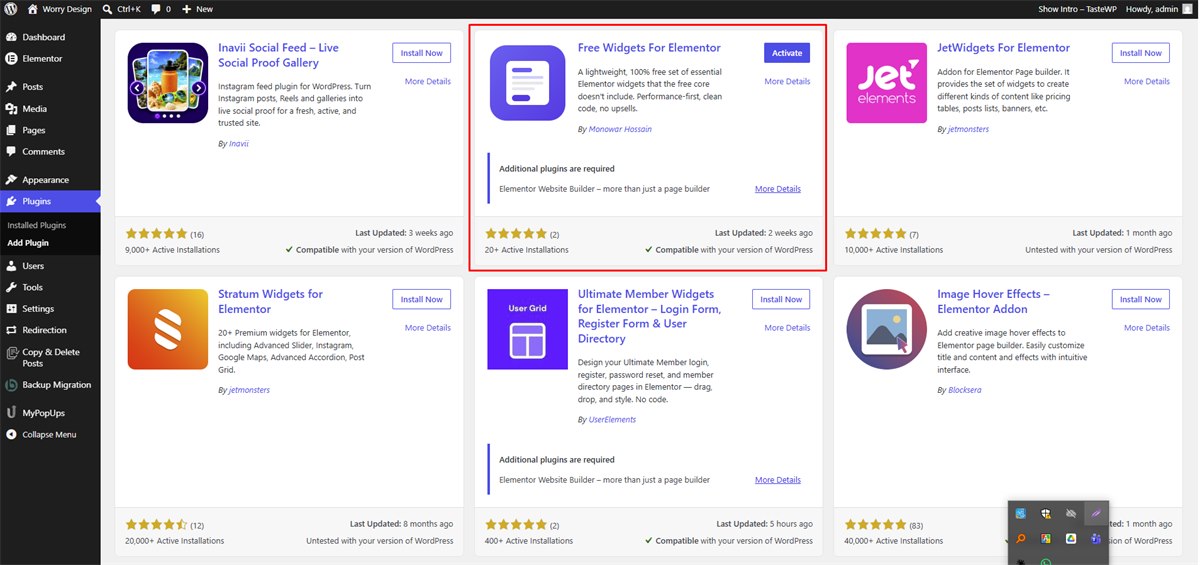1200x565 pixels.
Task: Click the Dashboard gauge icon
Action: (x=11, y=37)
